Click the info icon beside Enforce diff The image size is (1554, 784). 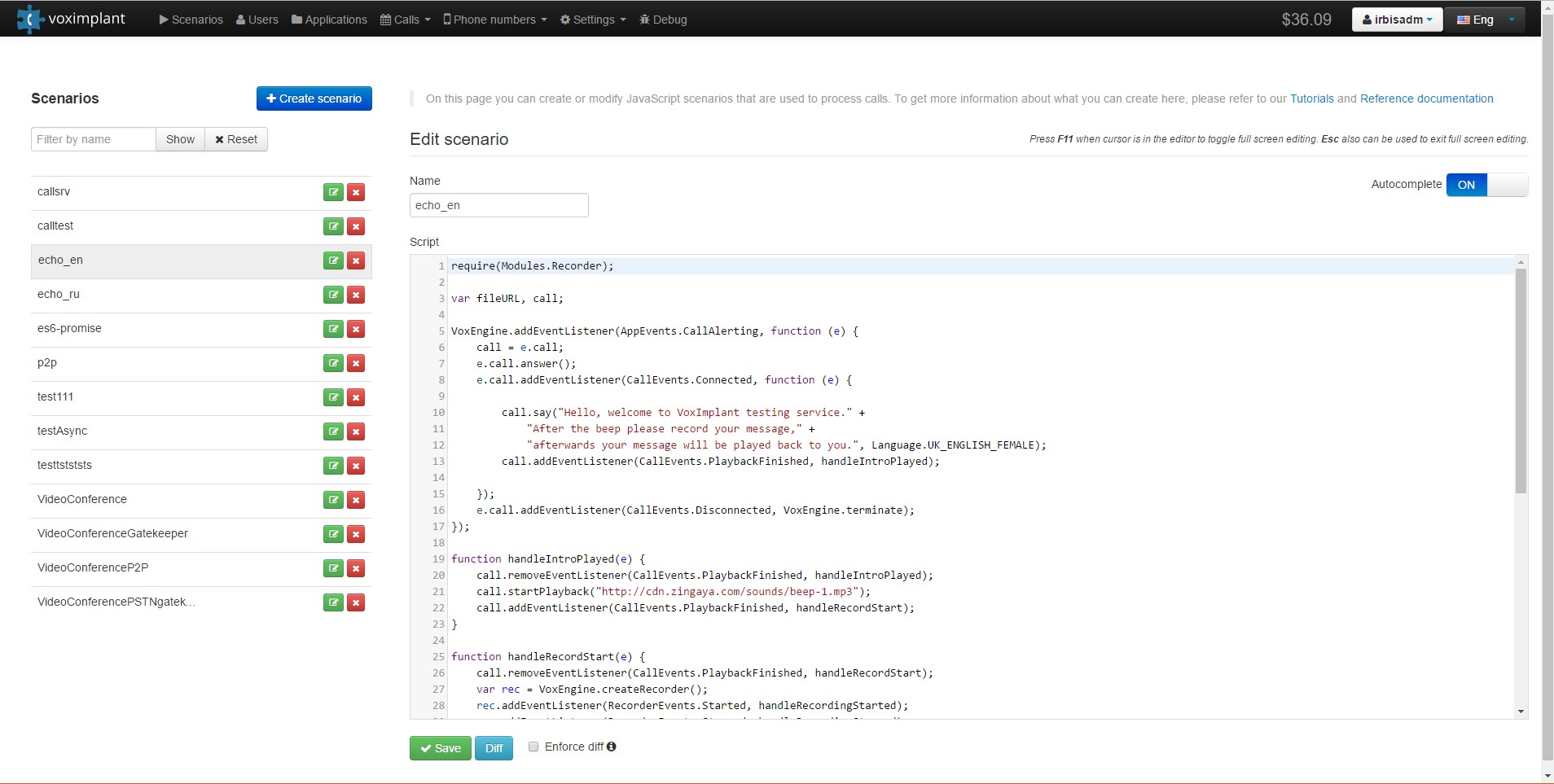point(612,747)
